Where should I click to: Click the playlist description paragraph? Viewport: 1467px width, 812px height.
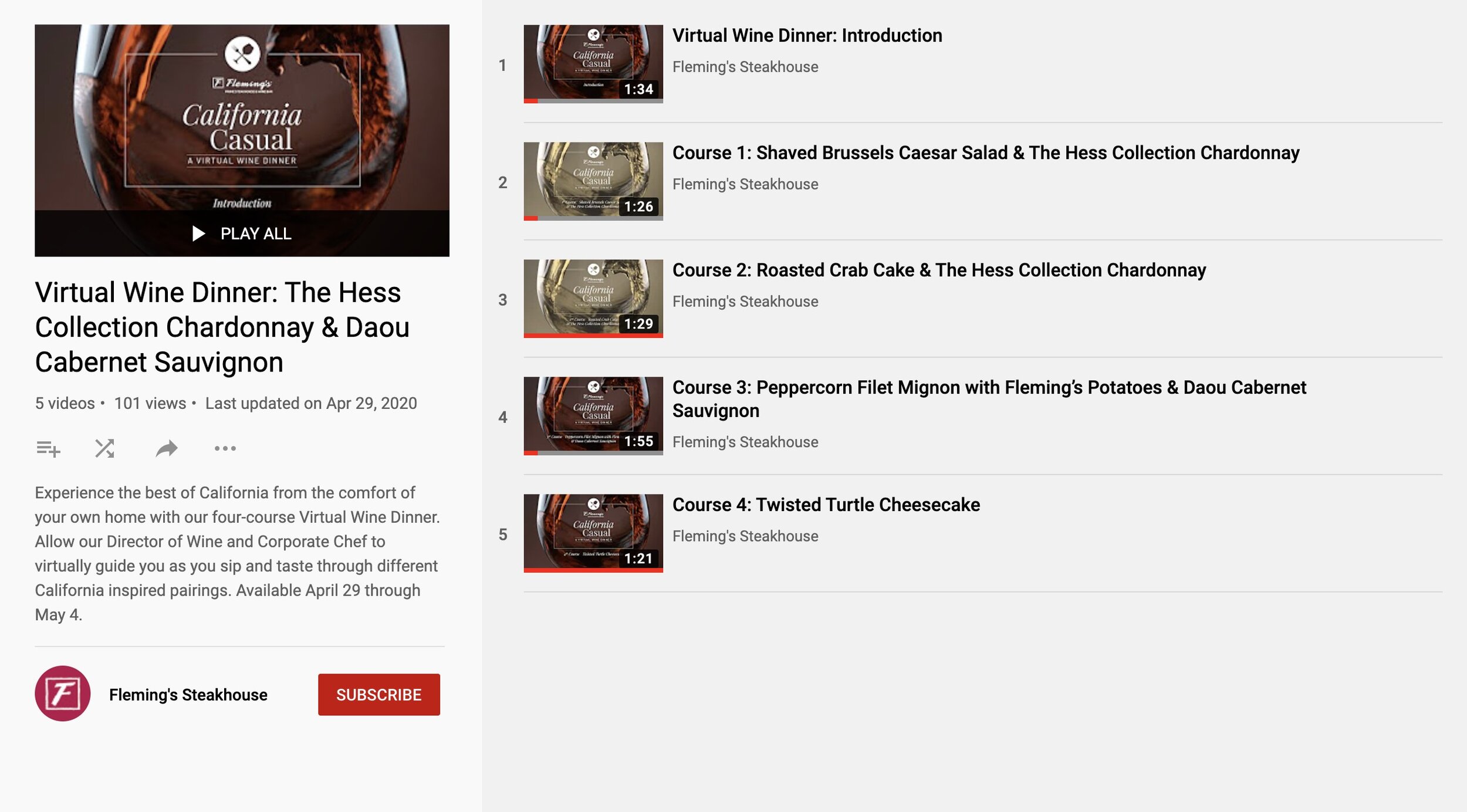238,553
